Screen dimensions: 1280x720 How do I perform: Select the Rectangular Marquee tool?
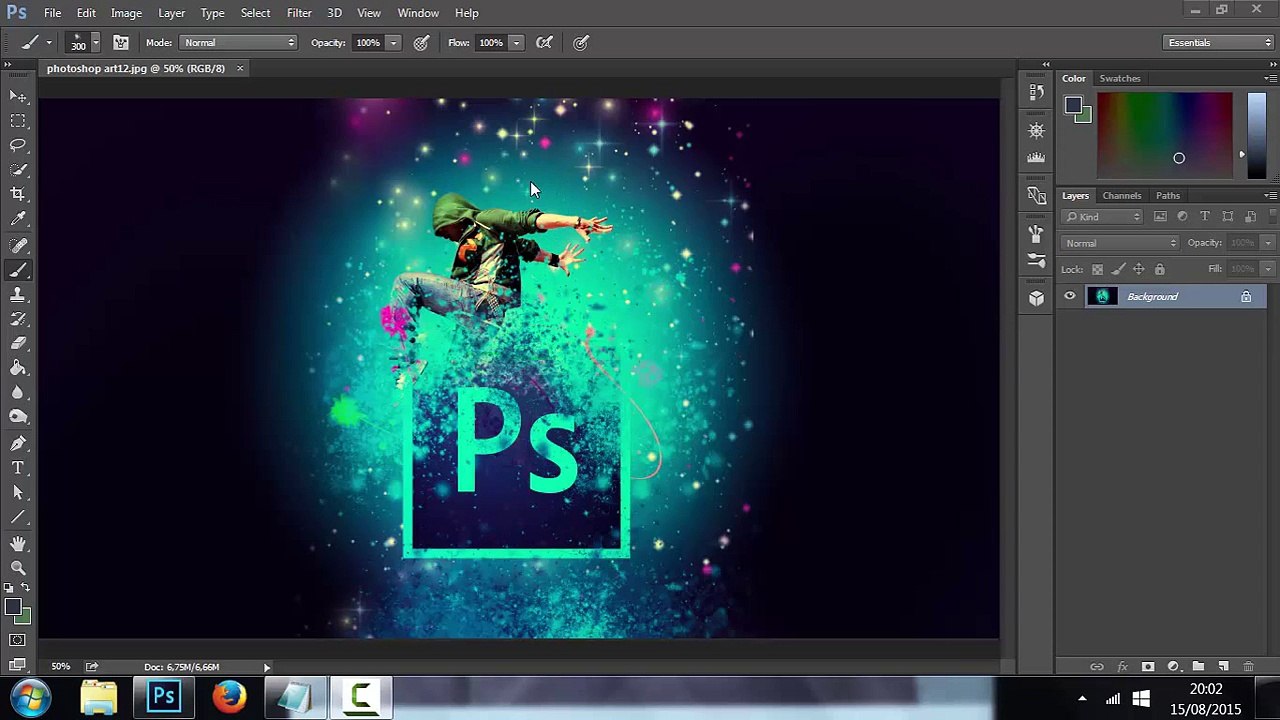[x=18, y=121]
